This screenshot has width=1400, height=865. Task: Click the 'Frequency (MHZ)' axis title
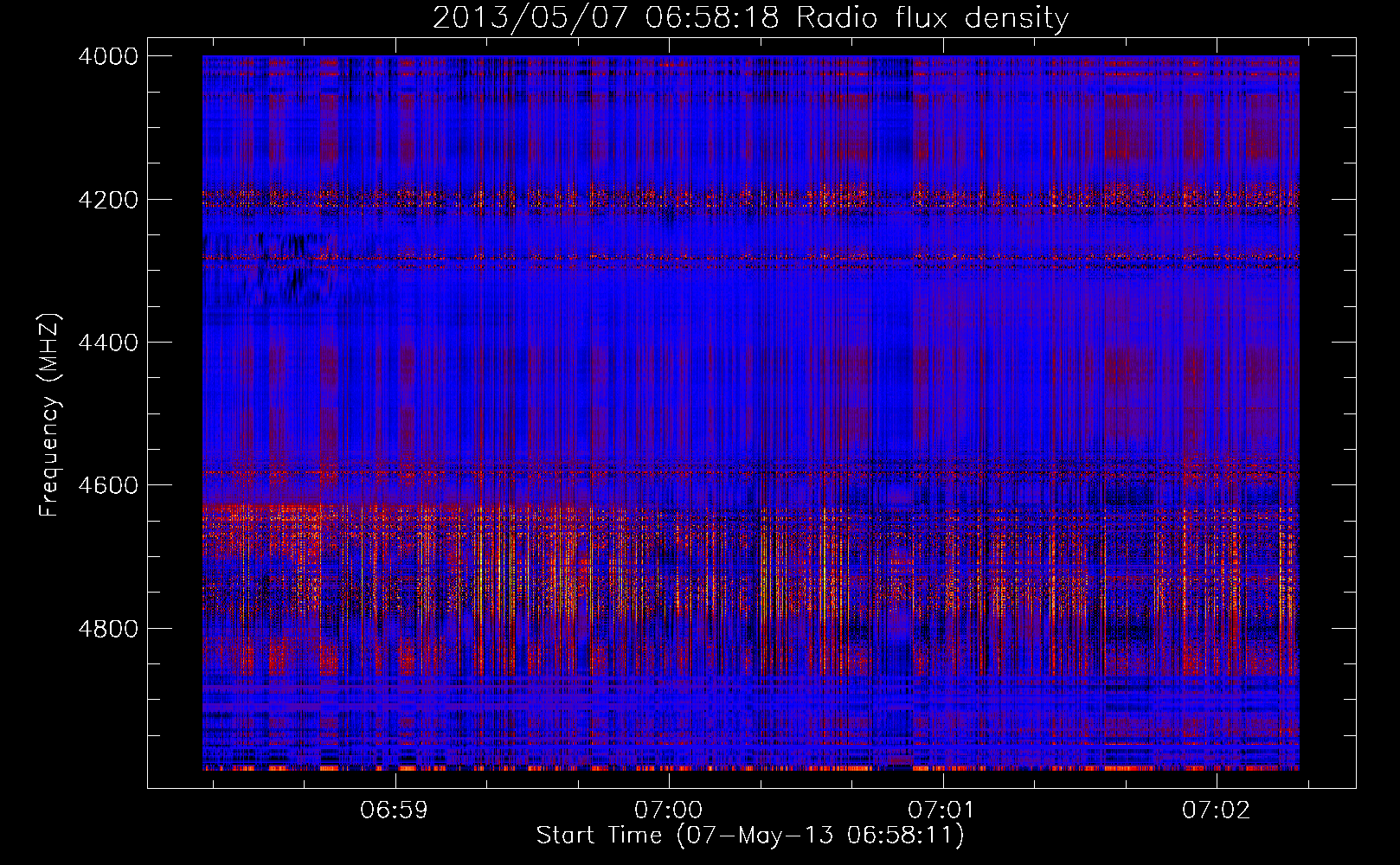click(x=50, y=415)
